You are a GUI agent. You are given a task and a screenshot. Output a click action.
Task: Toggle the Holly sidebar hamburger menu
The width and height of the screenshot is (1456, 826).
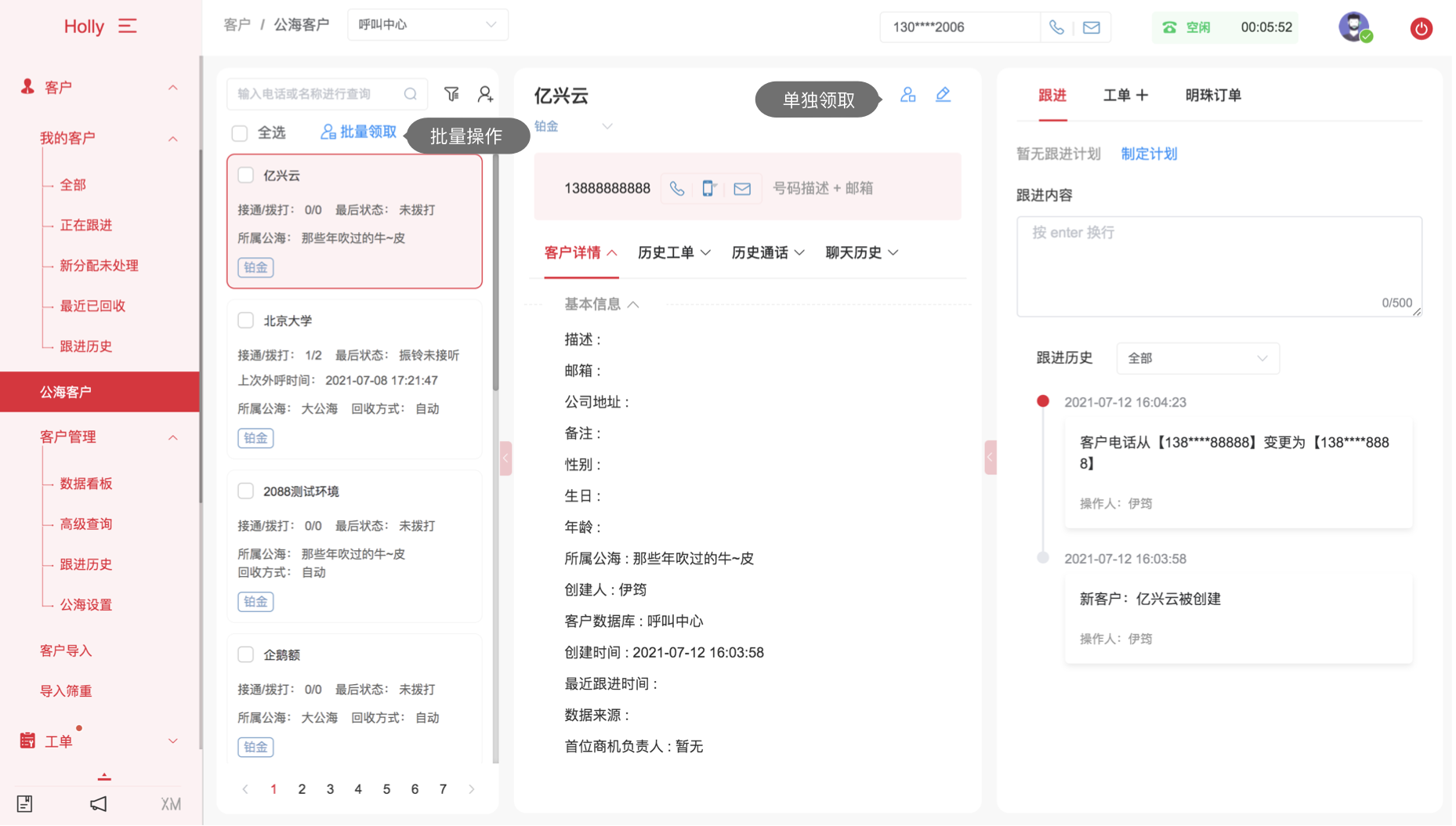click(x=128, y=27)
